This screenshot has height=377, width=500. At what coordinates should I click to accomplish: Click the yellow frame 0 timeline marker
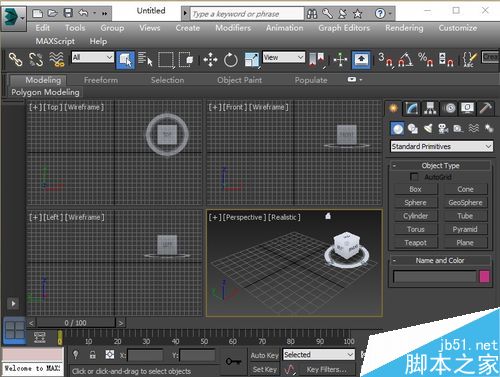pos(60,337)
